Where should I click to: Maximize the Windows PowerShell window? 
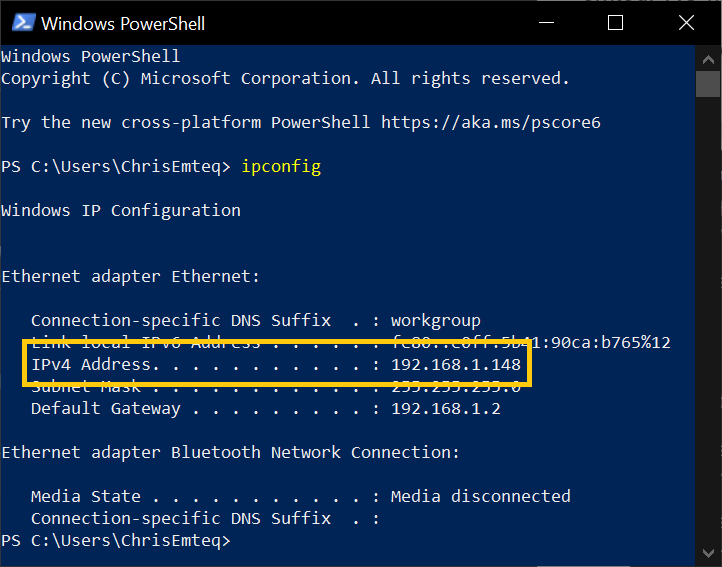615,23
